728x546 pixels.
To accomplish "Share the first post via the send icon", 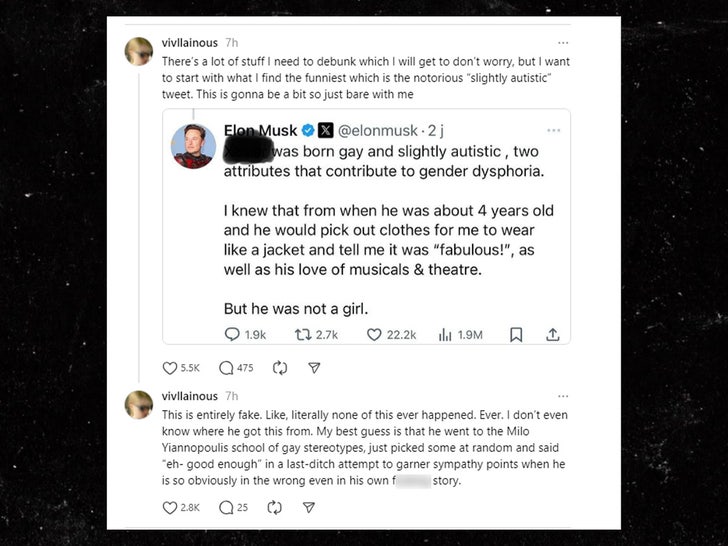I will 314,368.
